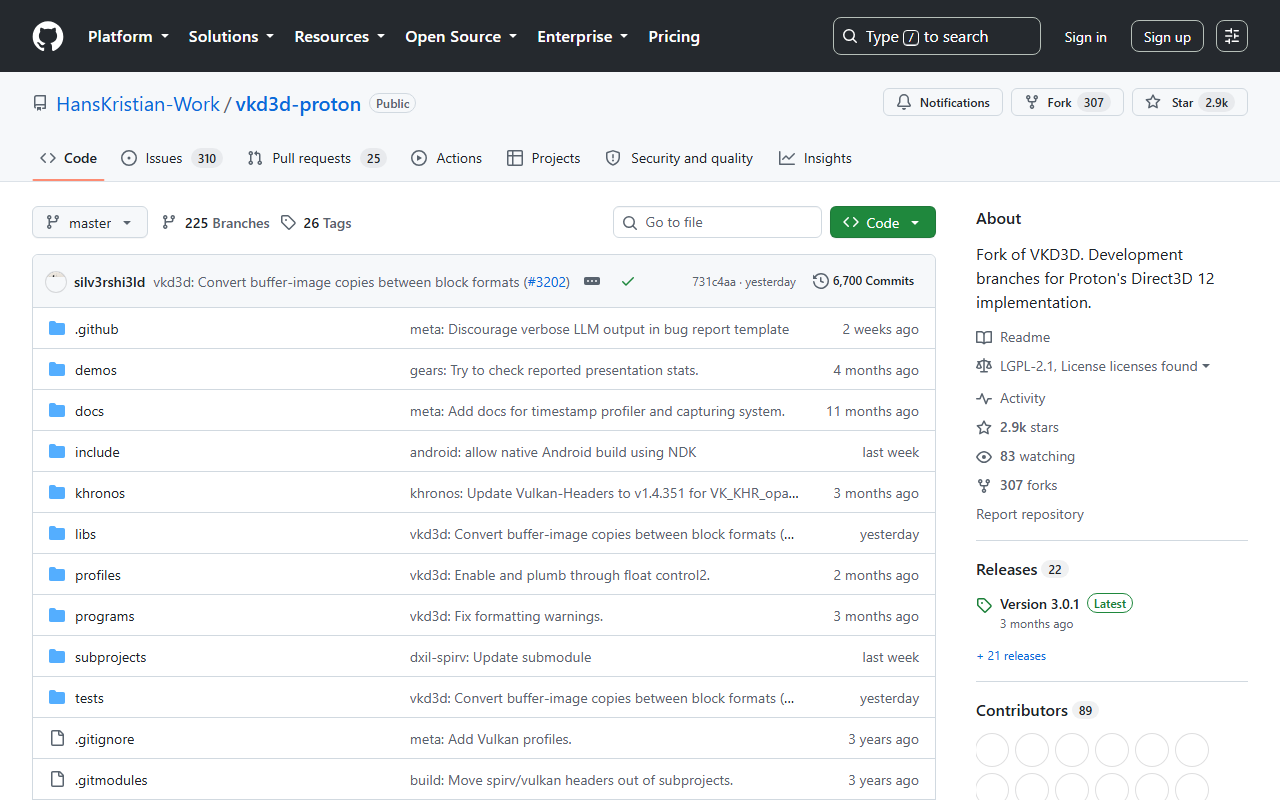View the 307 forks link

[x=1017, y=485]
